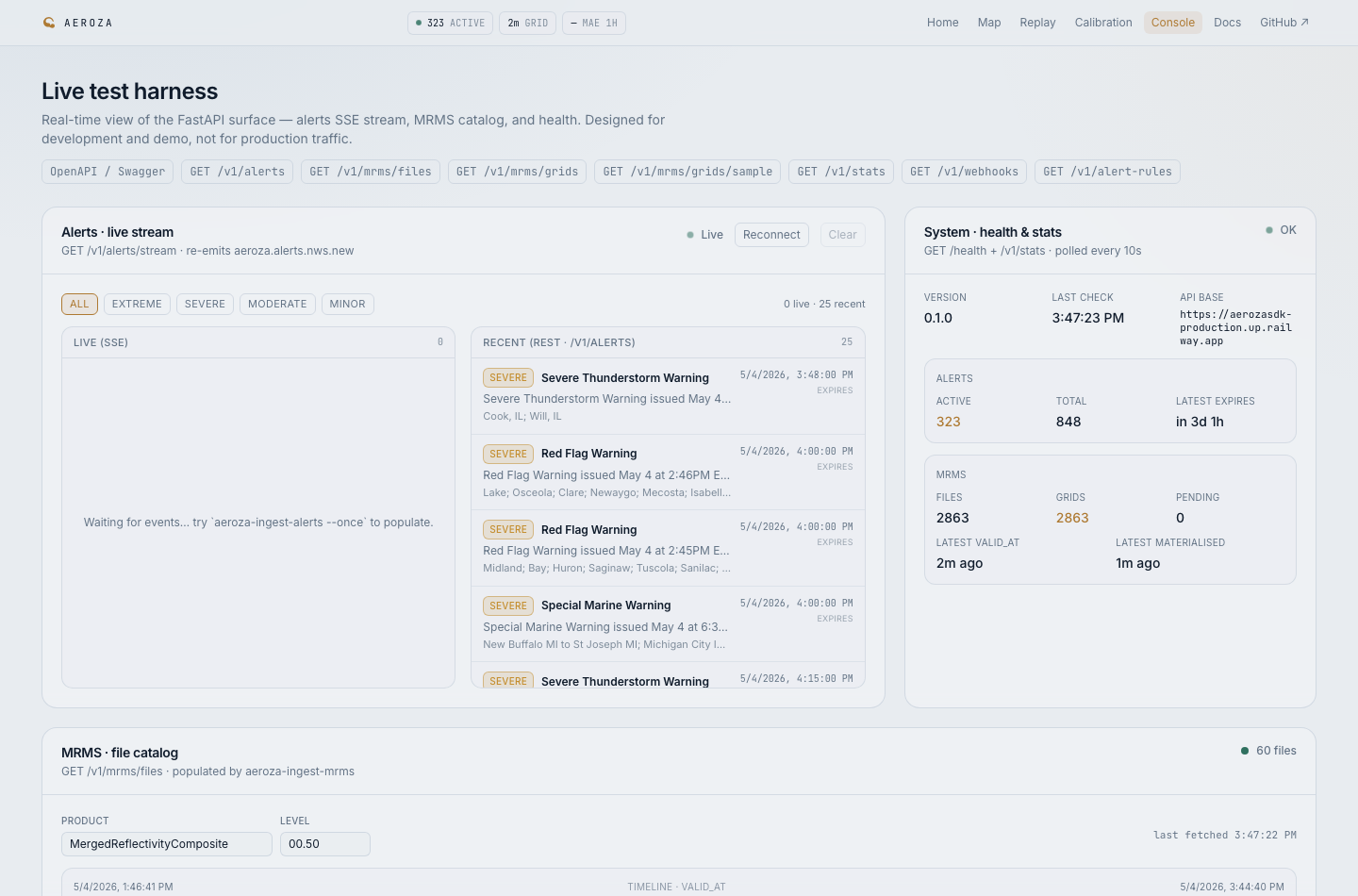Open GET /v1/alert-rules endpoint link
The image size is (1358, 896).
1107,172
